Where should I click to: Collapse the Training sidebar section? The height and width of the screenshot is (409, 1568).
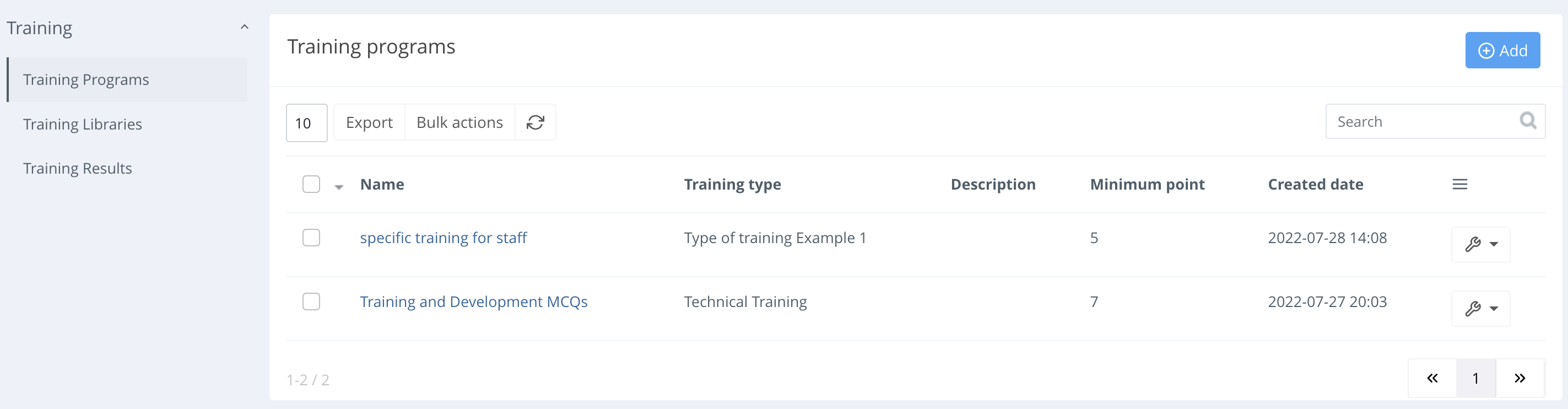point(244,28)
